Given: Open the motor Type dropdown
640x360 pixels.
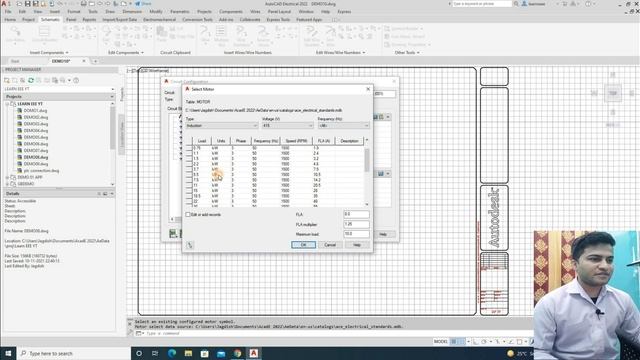Looking at the screenshot, I should click(222, 126).
